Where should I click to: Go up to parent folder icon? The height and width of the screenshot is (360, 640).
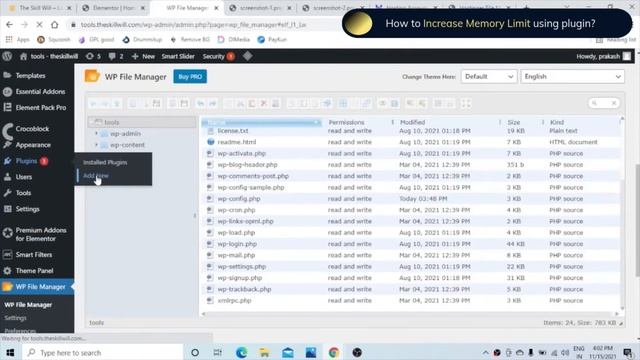tap(117, 104)
